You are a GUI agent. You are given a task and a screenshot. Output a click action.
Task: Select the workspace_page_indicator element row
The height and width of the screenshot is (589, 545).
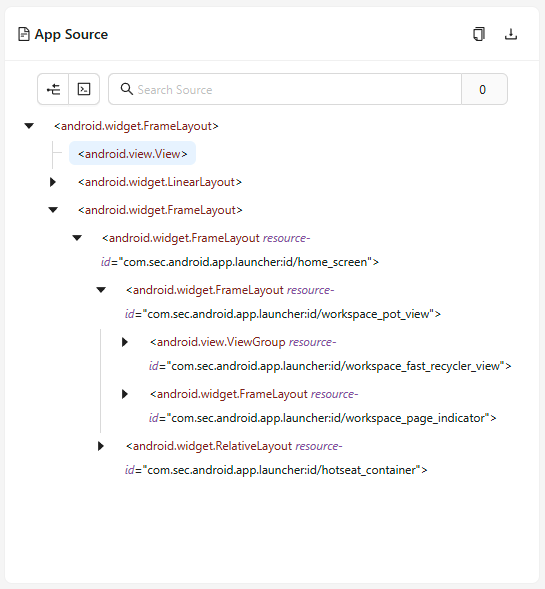322,406
